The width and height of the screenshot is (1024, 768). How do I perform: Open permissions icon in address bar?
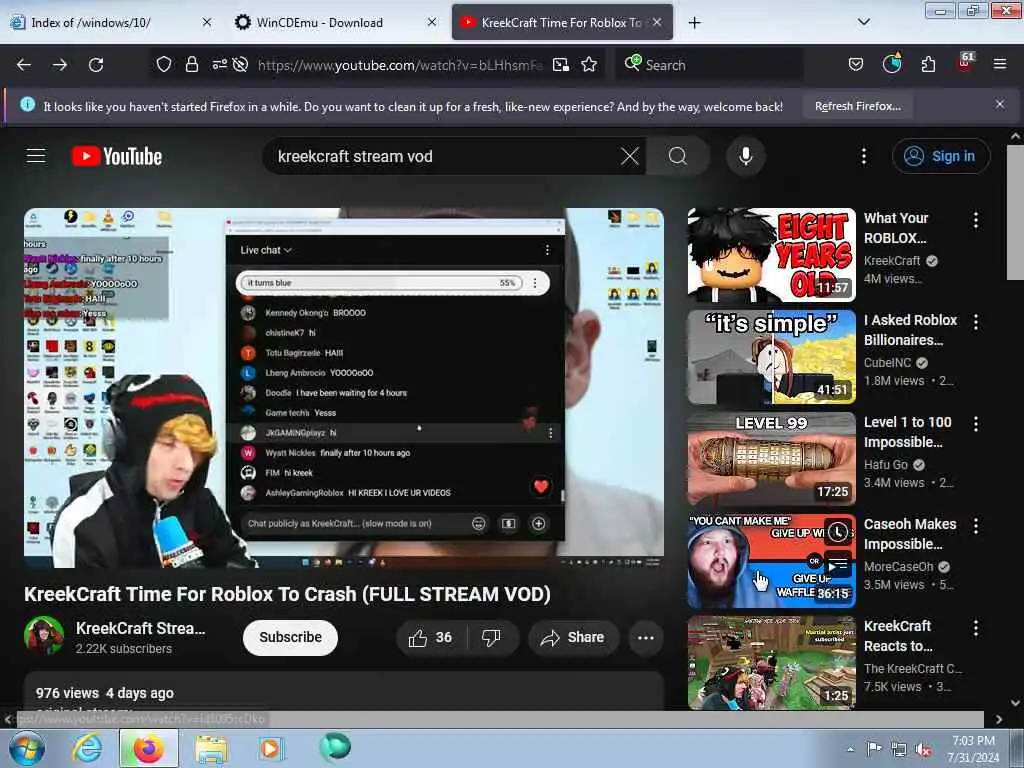pos(219,64)
